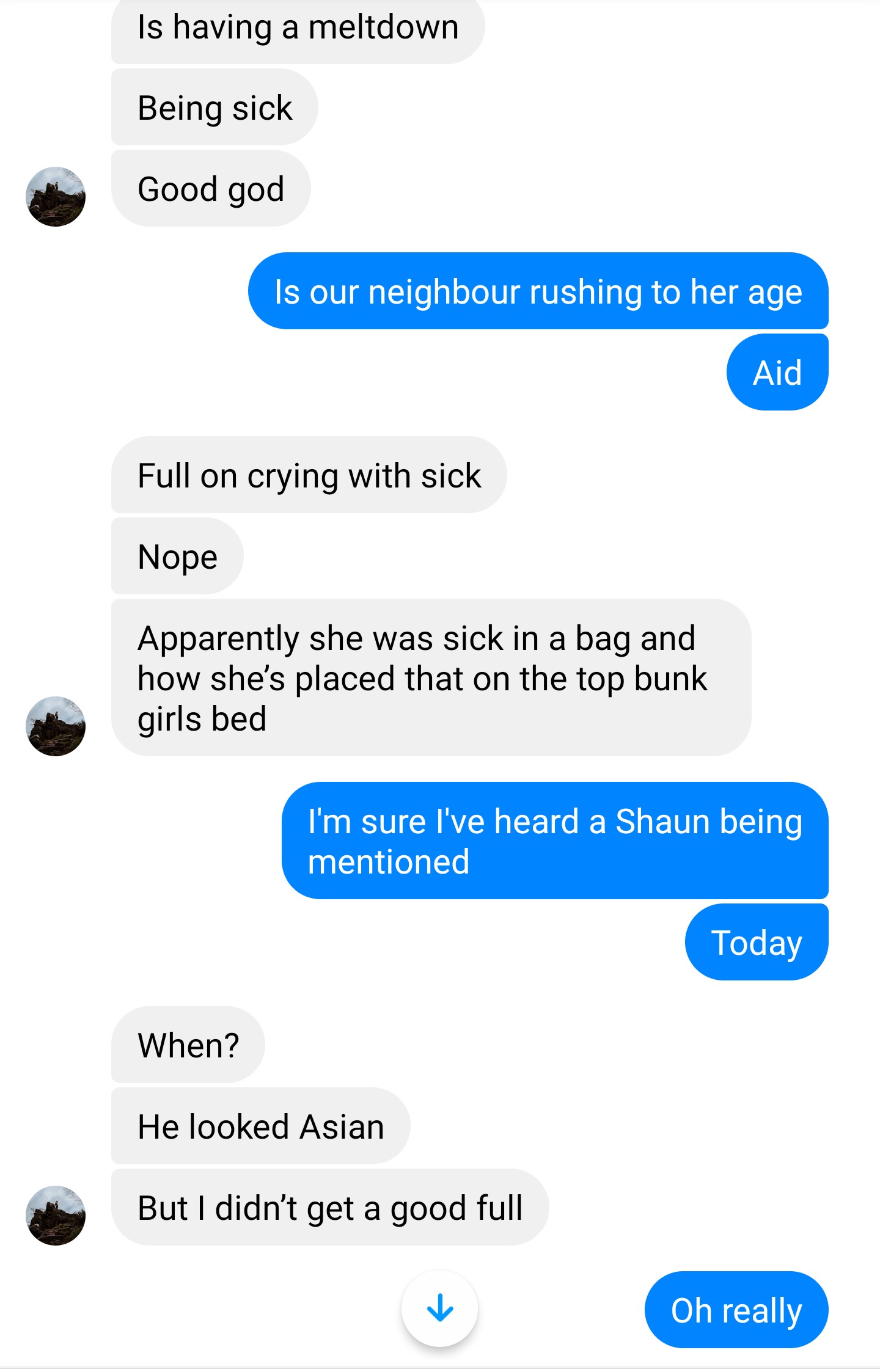Image resolution: width=880 pixels, height=1372 pixels.
Task: Tap the 'Full on crying with sick' message
Action: (x=309, y=475)
